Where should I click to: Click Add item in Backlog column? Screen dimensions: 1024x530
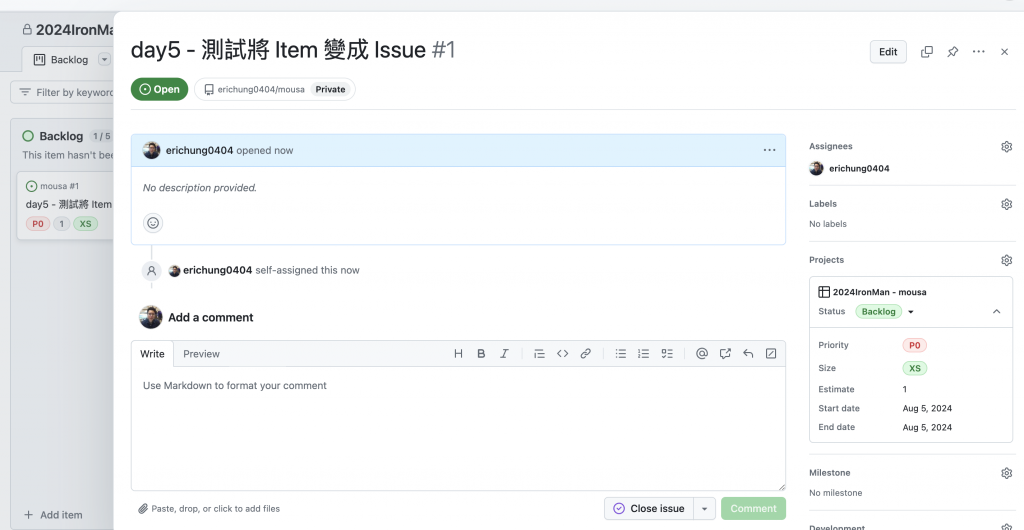pos(54,514)
